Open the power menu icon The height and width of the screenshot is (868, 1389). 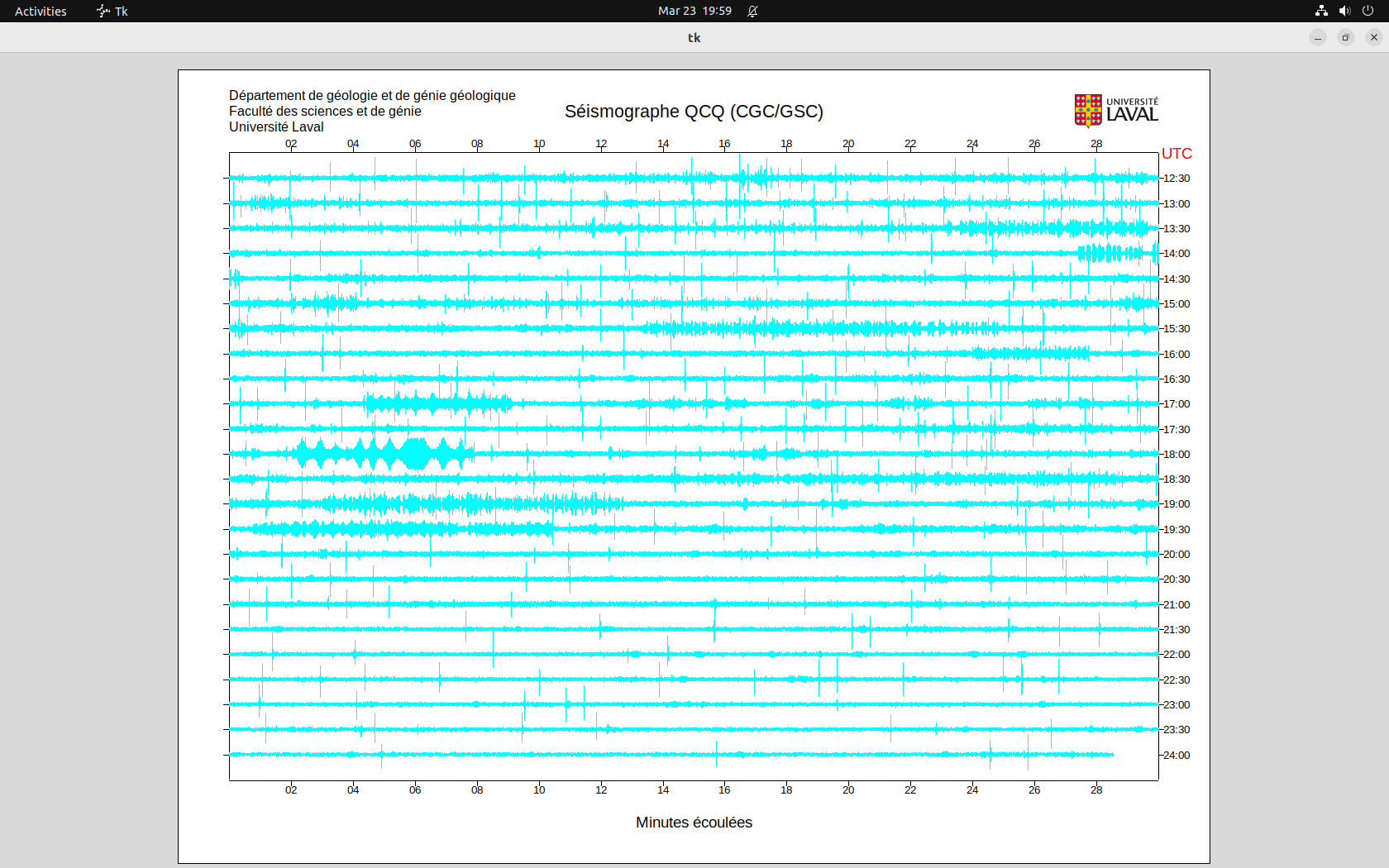[1368, 11]
